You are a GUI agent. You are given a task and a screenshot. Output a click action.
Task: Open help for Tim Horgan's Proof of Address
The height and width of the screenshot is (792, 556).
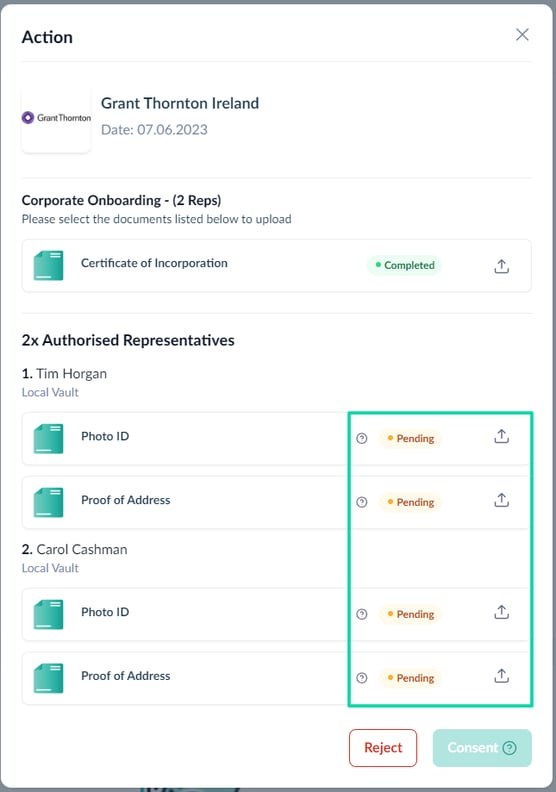coord(362,502)
